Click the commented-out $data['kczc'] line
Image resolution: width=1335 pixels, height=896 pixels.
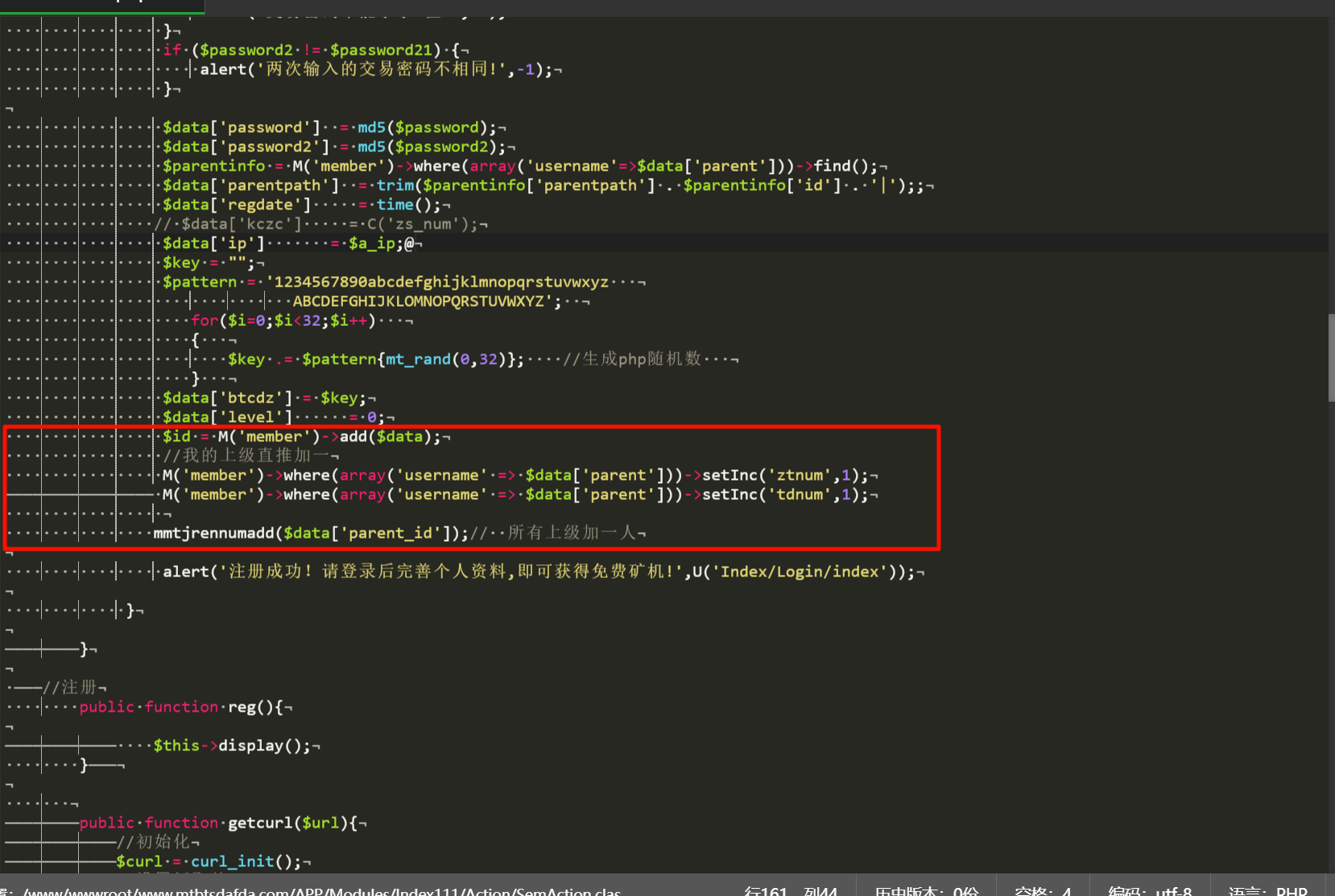click(x=322, y=224)
